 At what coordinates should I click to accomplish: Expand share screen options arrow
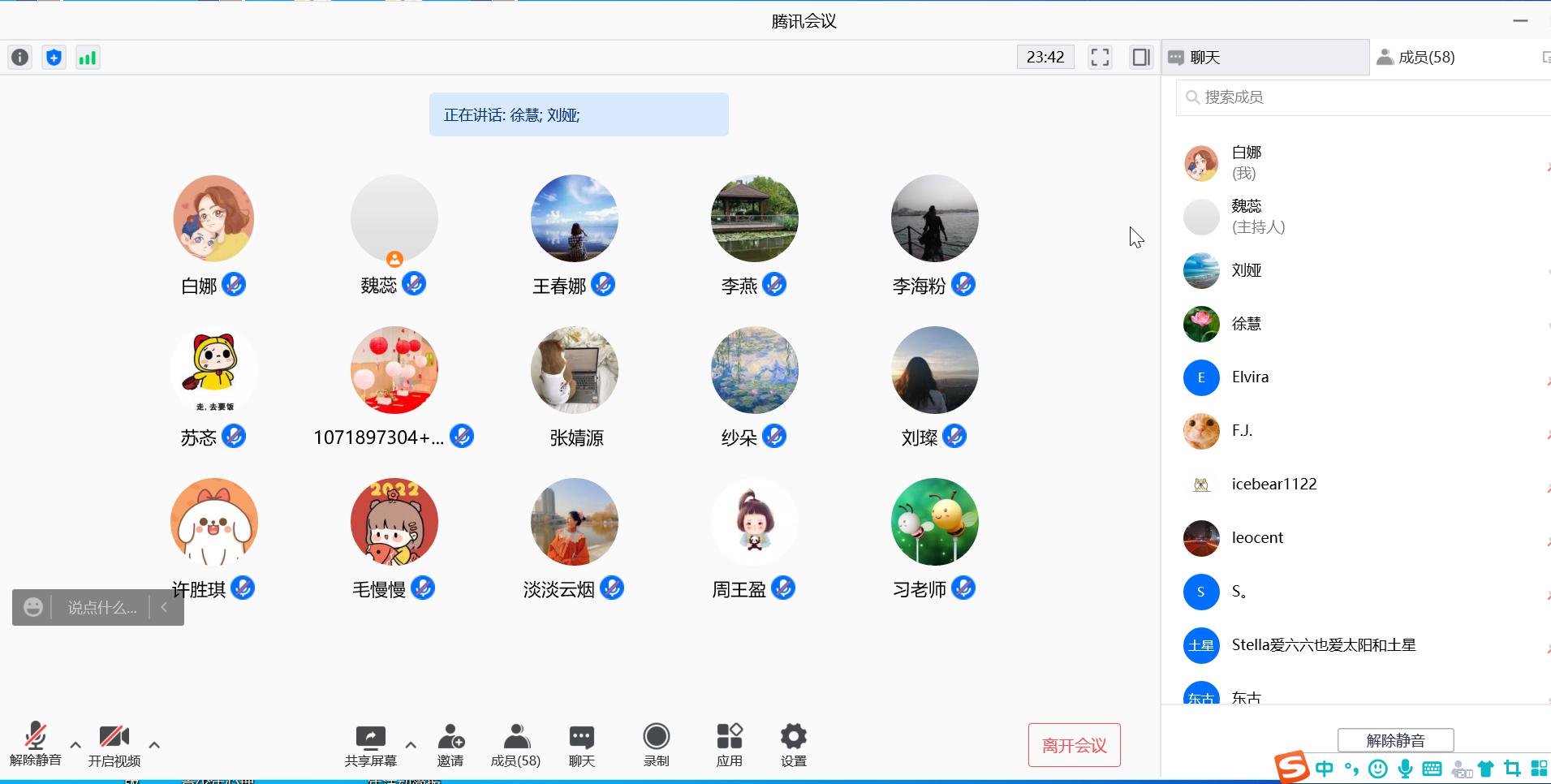411,744
